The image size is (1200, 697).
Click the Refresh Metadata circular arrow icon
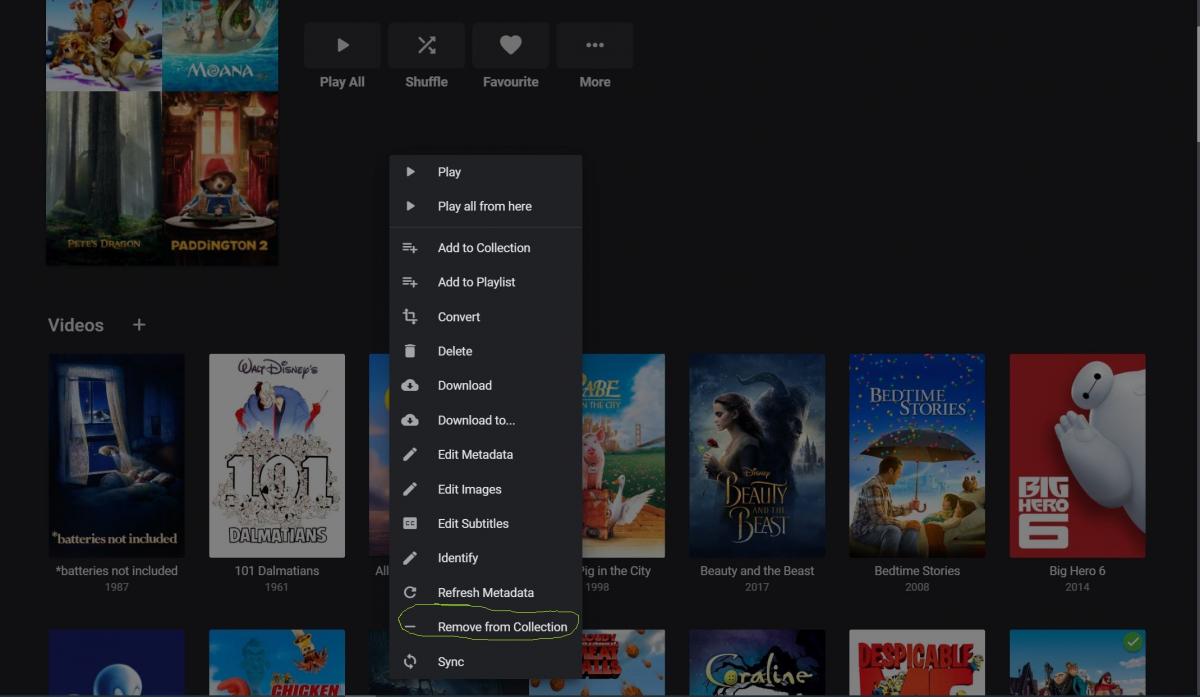pos(410,593)
